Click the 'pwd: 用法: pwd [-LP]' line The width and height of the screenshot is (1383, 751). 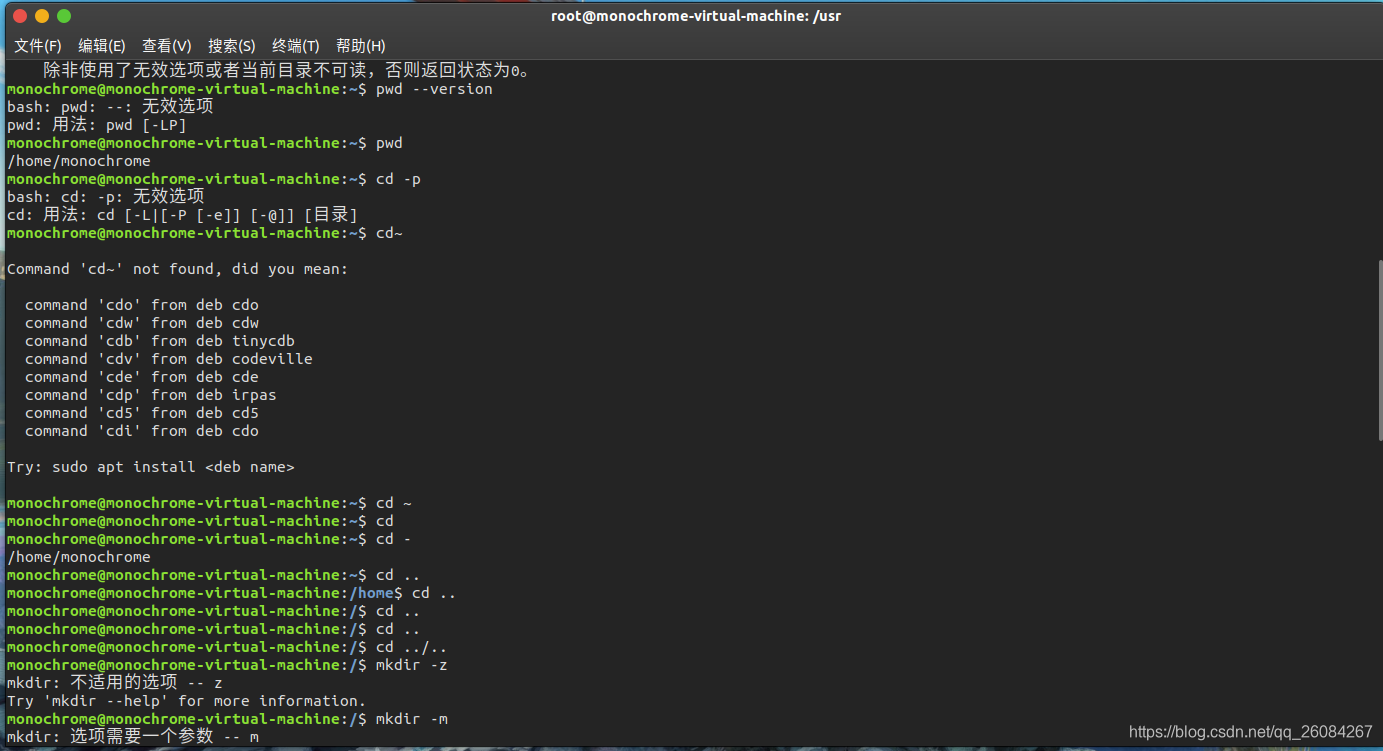[97, 125]
